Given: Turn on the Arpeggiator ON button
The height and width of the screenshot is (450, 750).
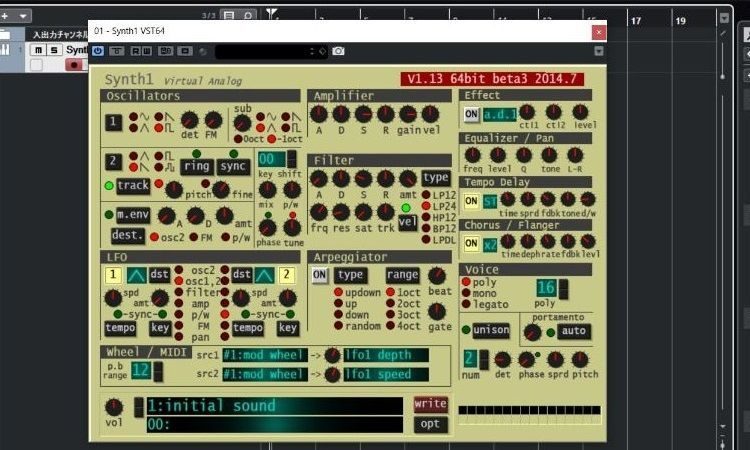Looking at the screenshot, I should pos(319,275).
